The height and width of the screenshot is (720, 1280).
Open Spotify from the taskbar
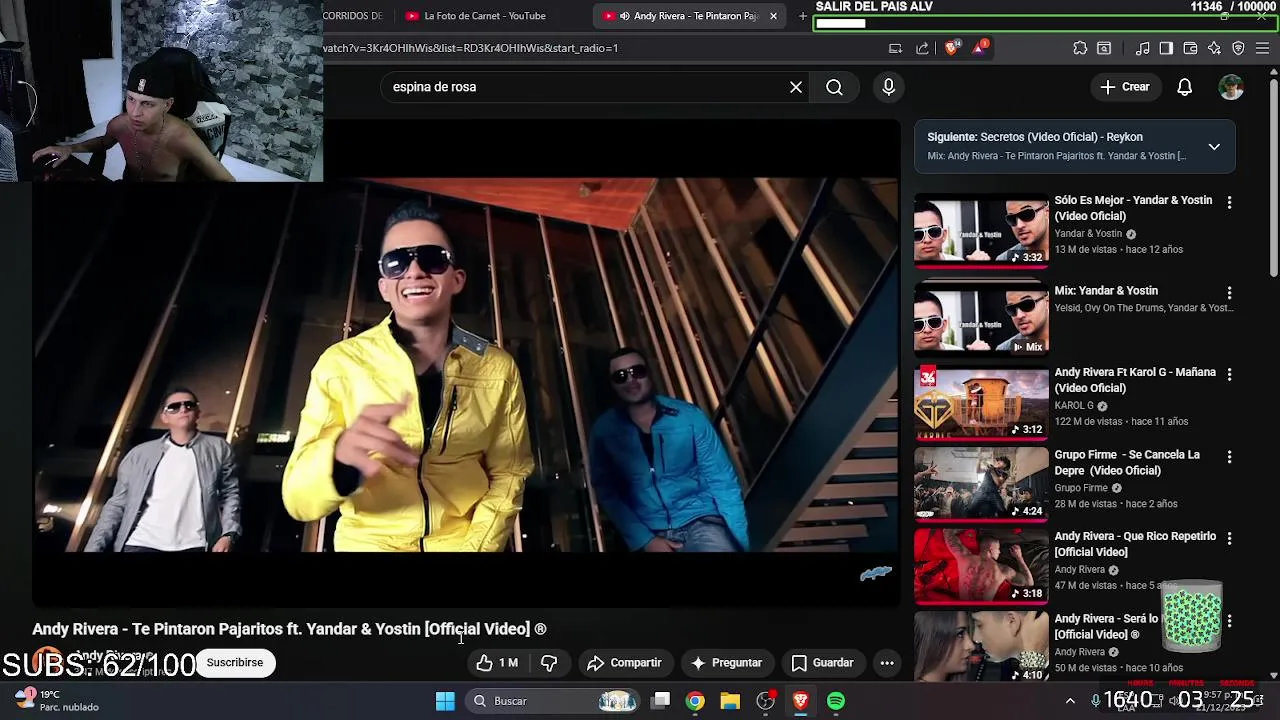[836, 701]
